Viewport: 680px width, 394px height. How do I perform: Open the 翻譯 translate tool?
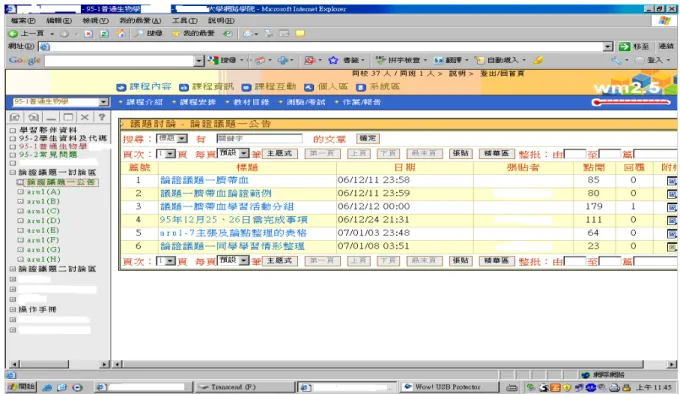(448, 60)
